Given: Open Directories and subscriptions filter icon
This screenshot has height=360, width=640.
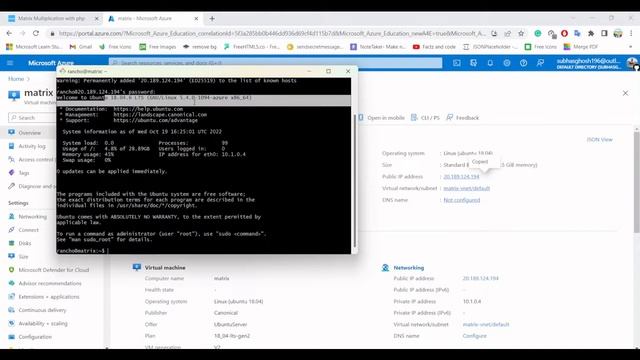Looking at the screenshot, I should (473, 63).
